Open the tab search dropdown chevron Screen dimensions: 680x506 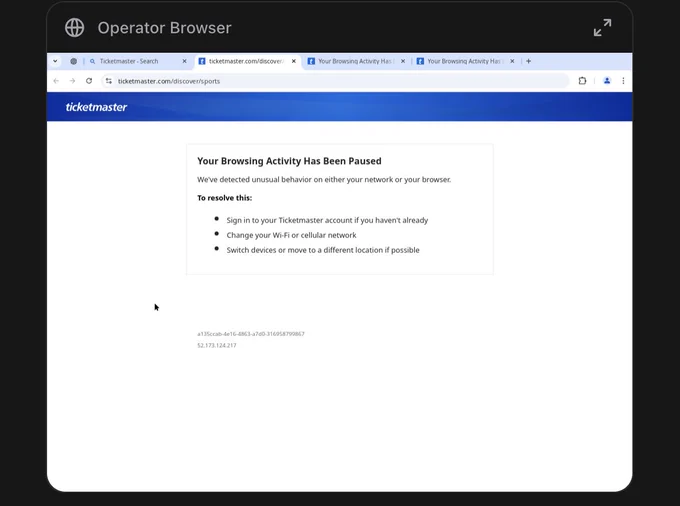[x=55, y=61]
